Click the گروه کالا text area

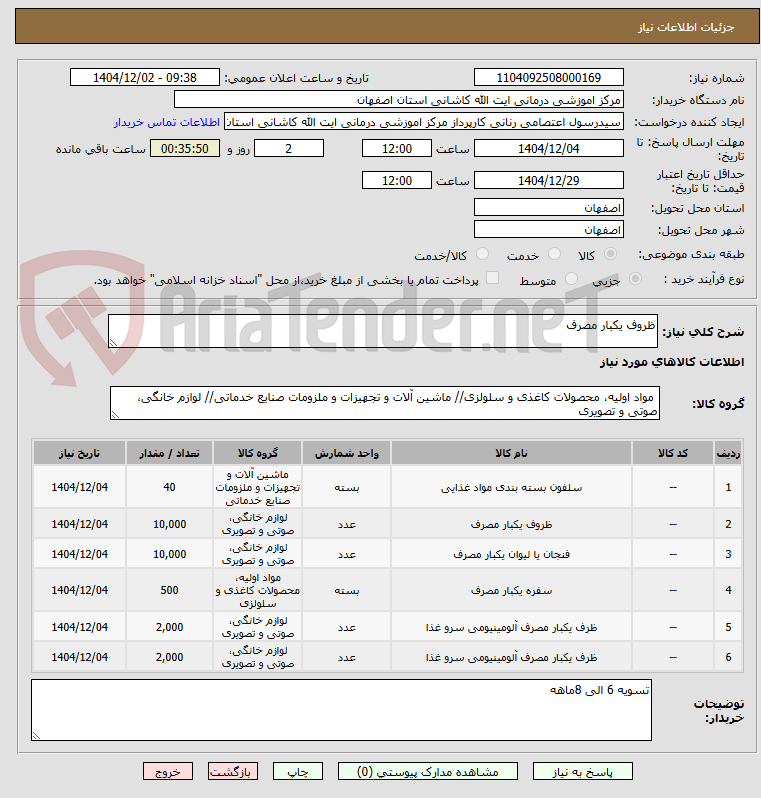pyautogui.click(x=385, y=403)
